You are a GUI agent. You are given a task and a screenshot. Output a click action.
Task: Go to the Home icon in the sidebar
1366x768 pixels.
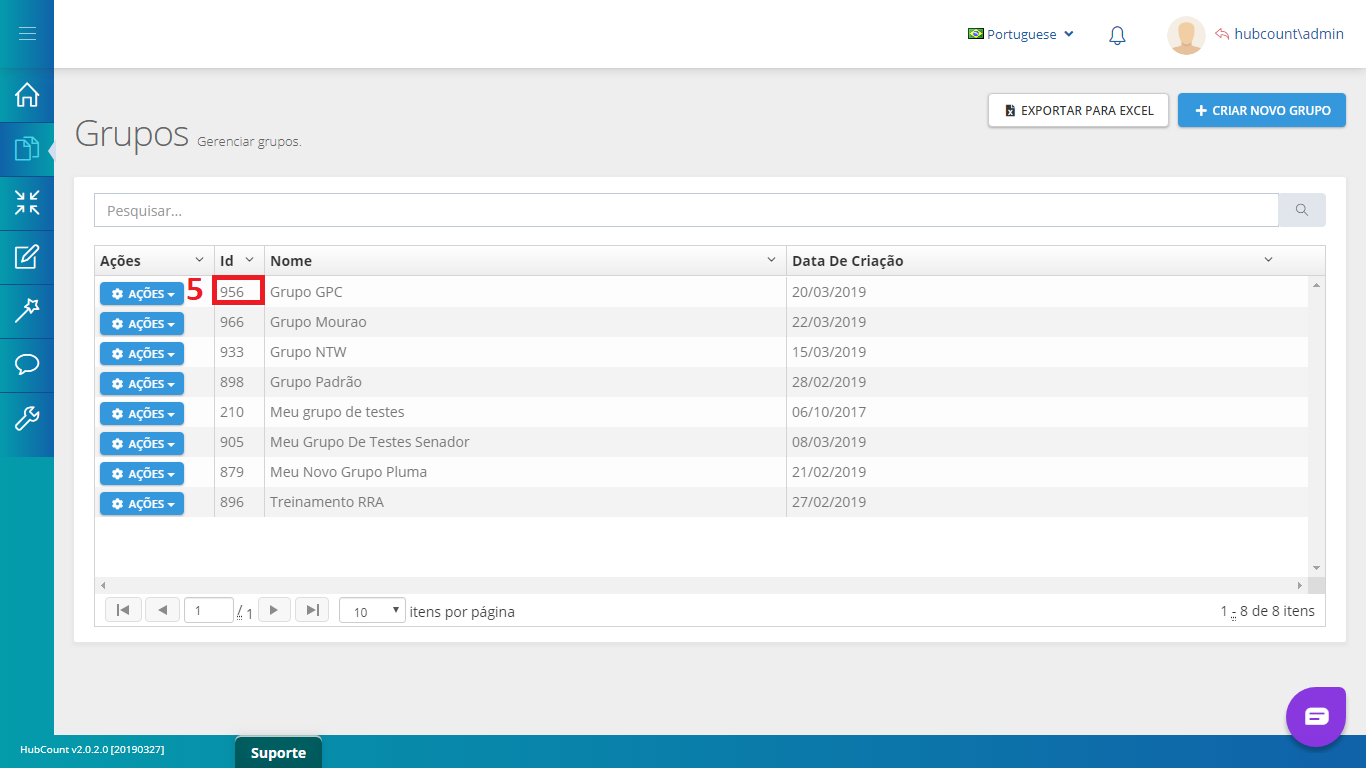[x=27, y=95]
